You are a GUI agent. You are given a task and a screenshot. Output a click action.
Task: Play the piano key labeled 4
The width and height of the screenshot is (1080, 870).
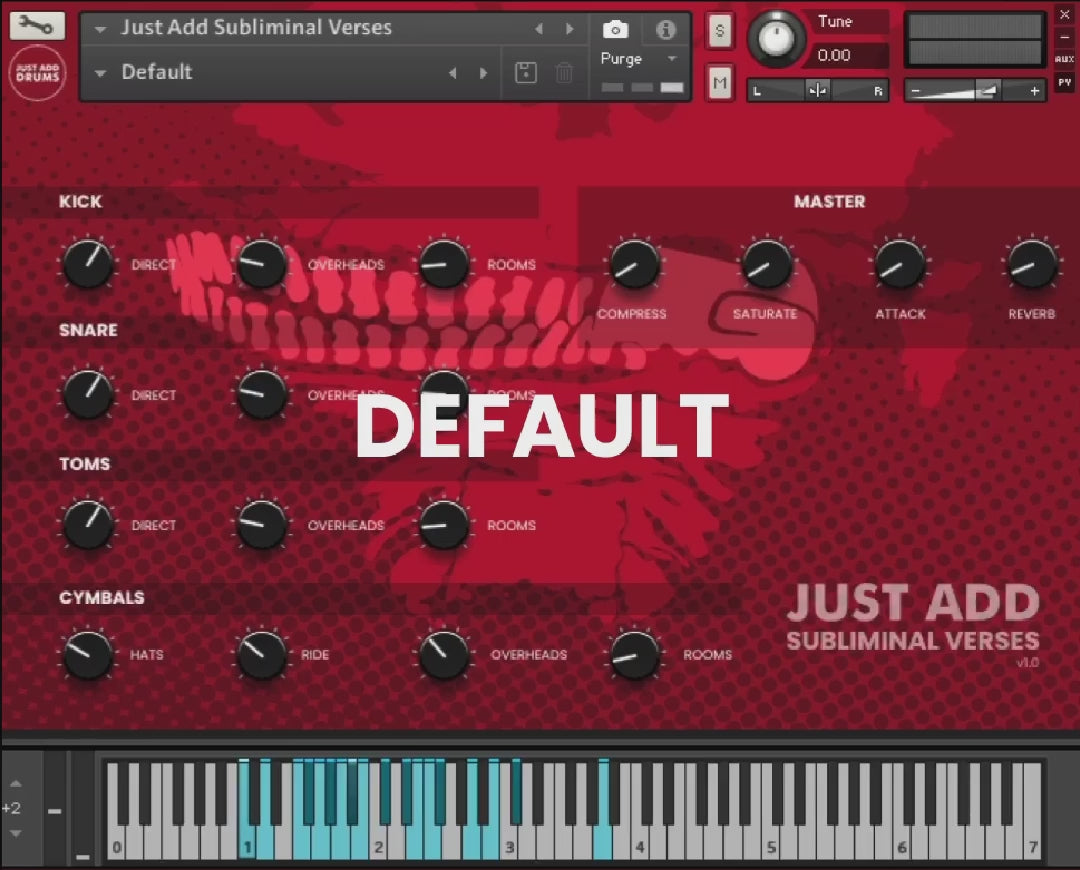click(x=640, y=843)
